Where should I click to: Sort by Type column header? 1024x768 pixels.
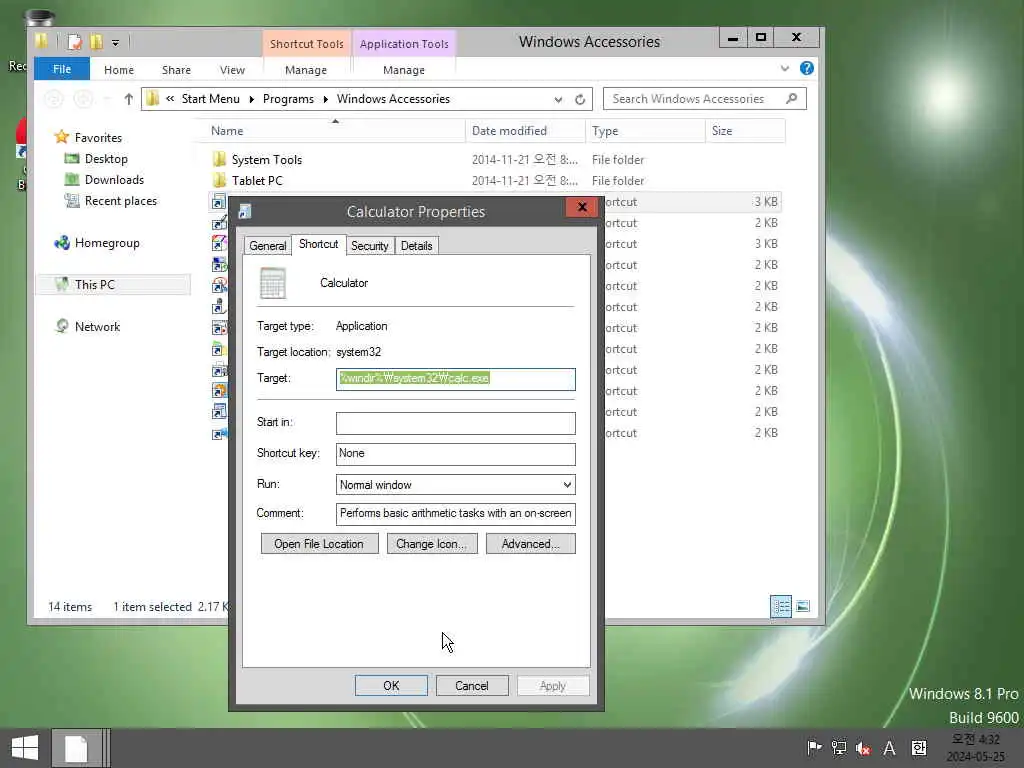tap(645, 131)
